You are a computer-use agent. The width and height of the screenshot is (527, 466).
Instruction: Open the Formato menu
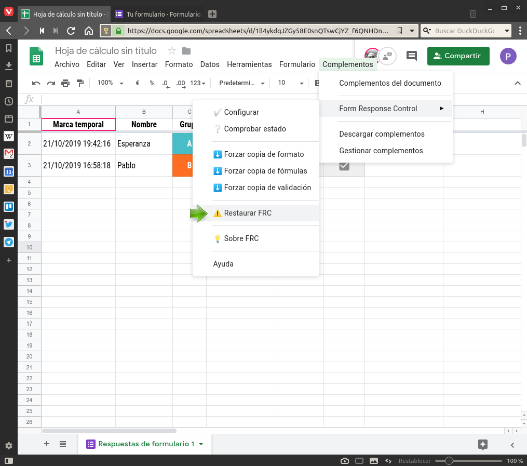pyautogui.click(x=179, y=64)
